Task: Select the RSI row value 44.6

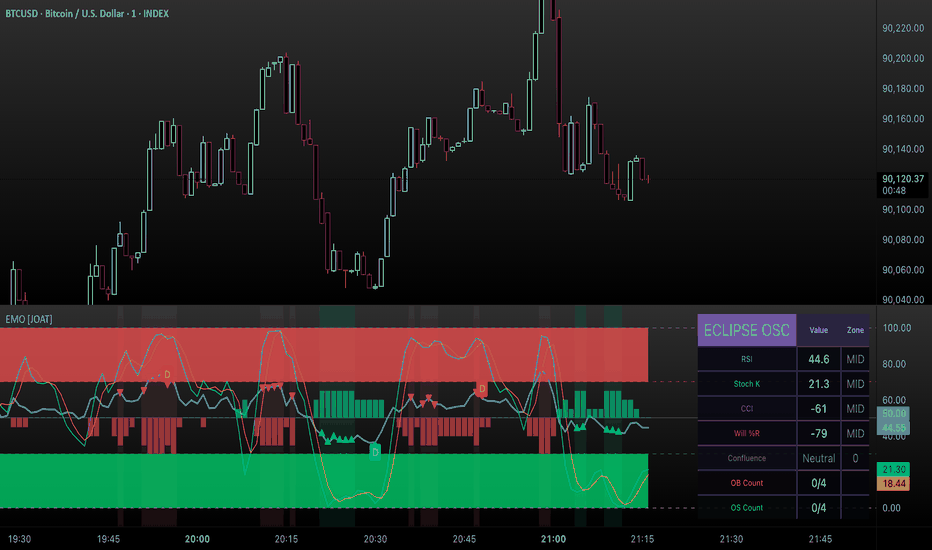Action: pyautogui.click(x=818, y=359)
